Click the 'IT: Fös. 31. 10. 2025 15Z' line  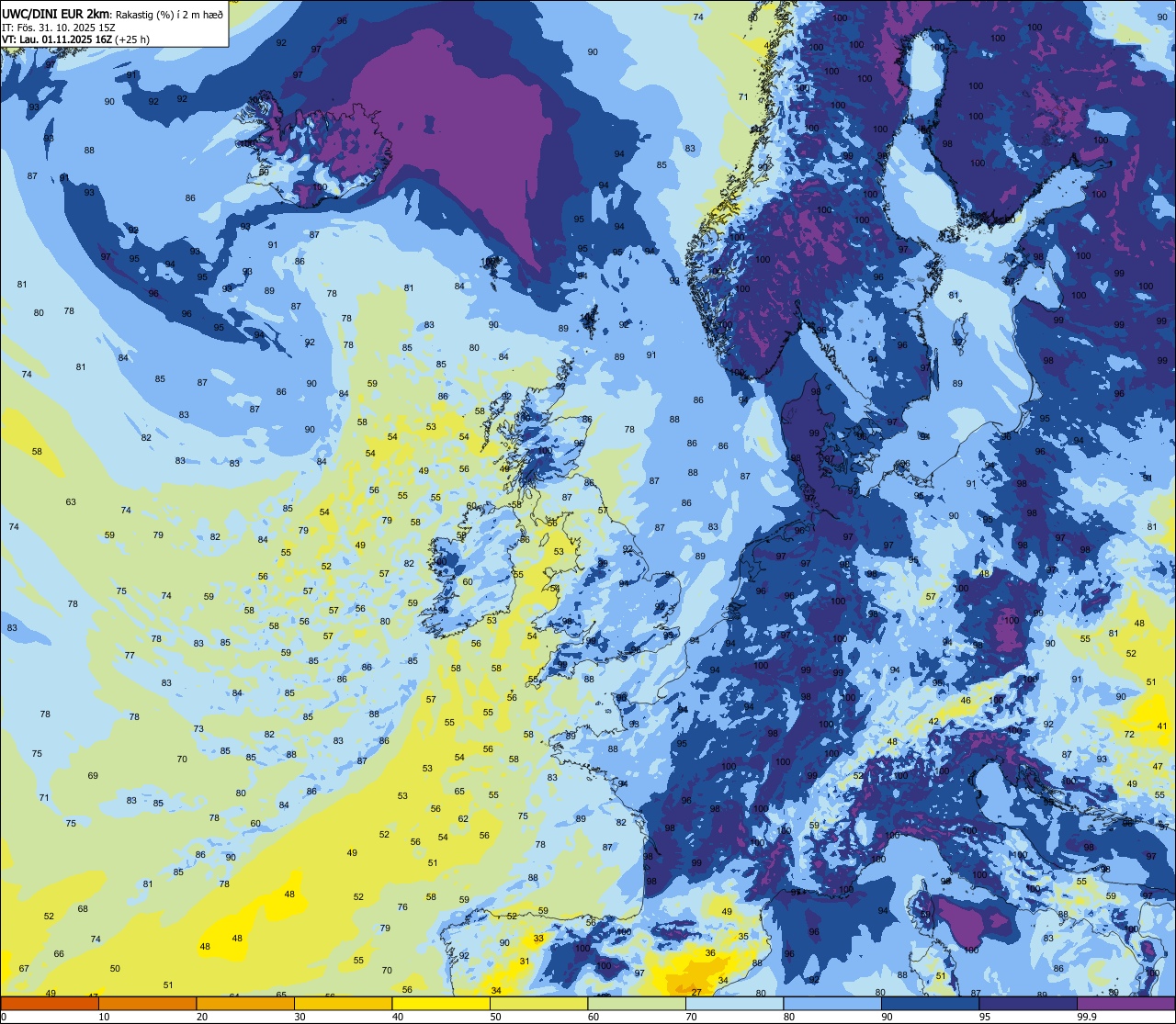point(58,28)
